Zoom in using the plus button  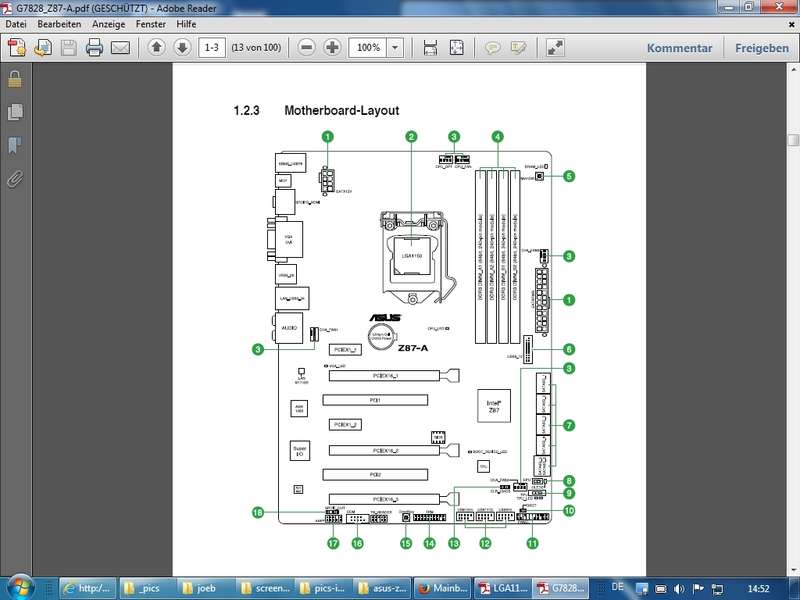pos(332,47)
